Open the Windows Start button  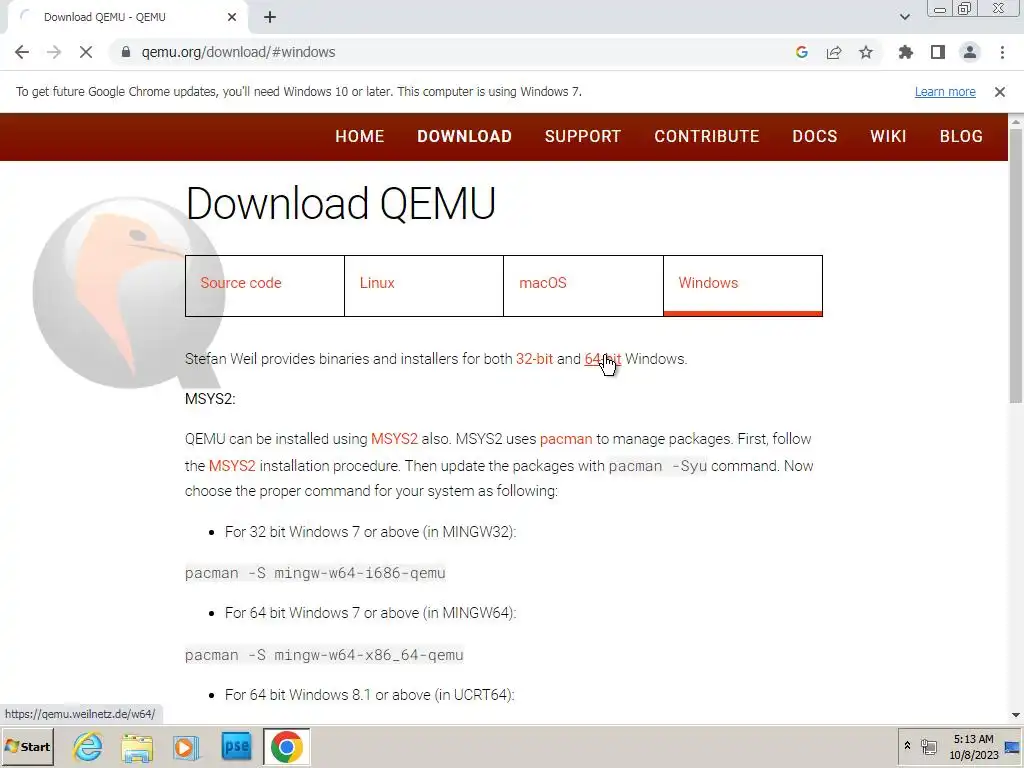pos(27,746)
